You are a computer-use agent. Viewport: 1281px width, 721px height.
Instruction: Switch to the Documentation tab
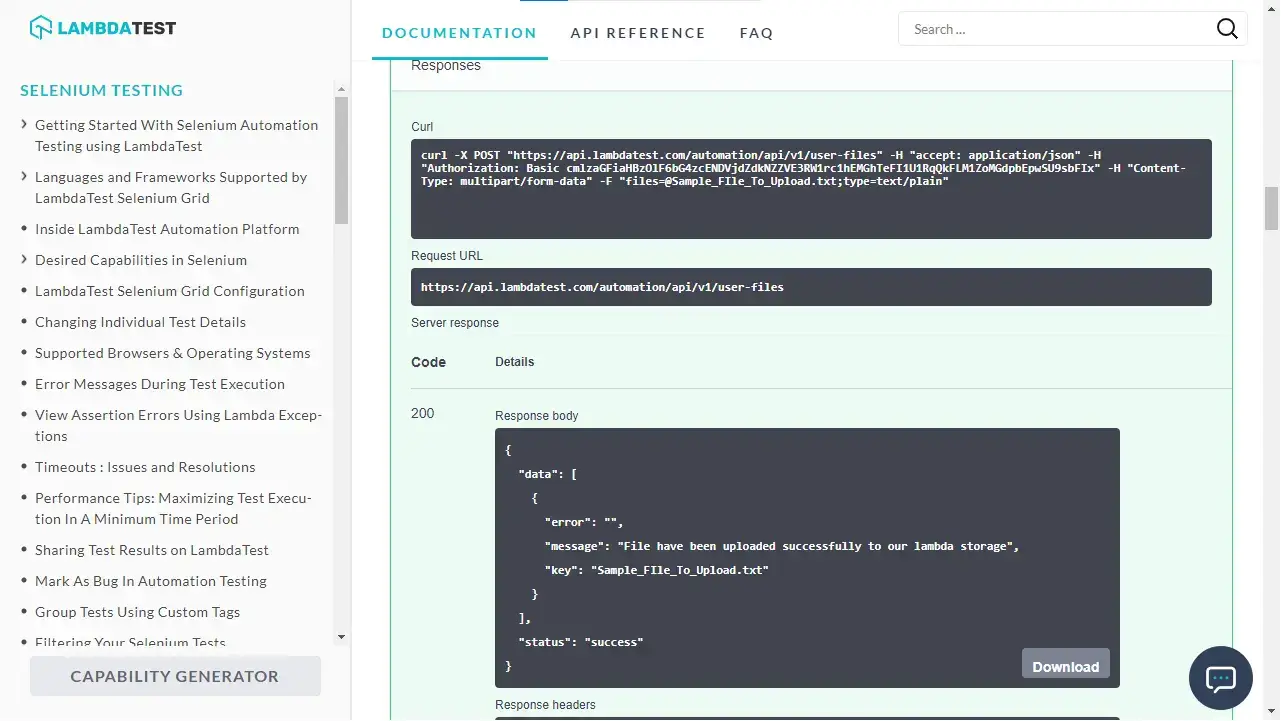click(459, 33)
